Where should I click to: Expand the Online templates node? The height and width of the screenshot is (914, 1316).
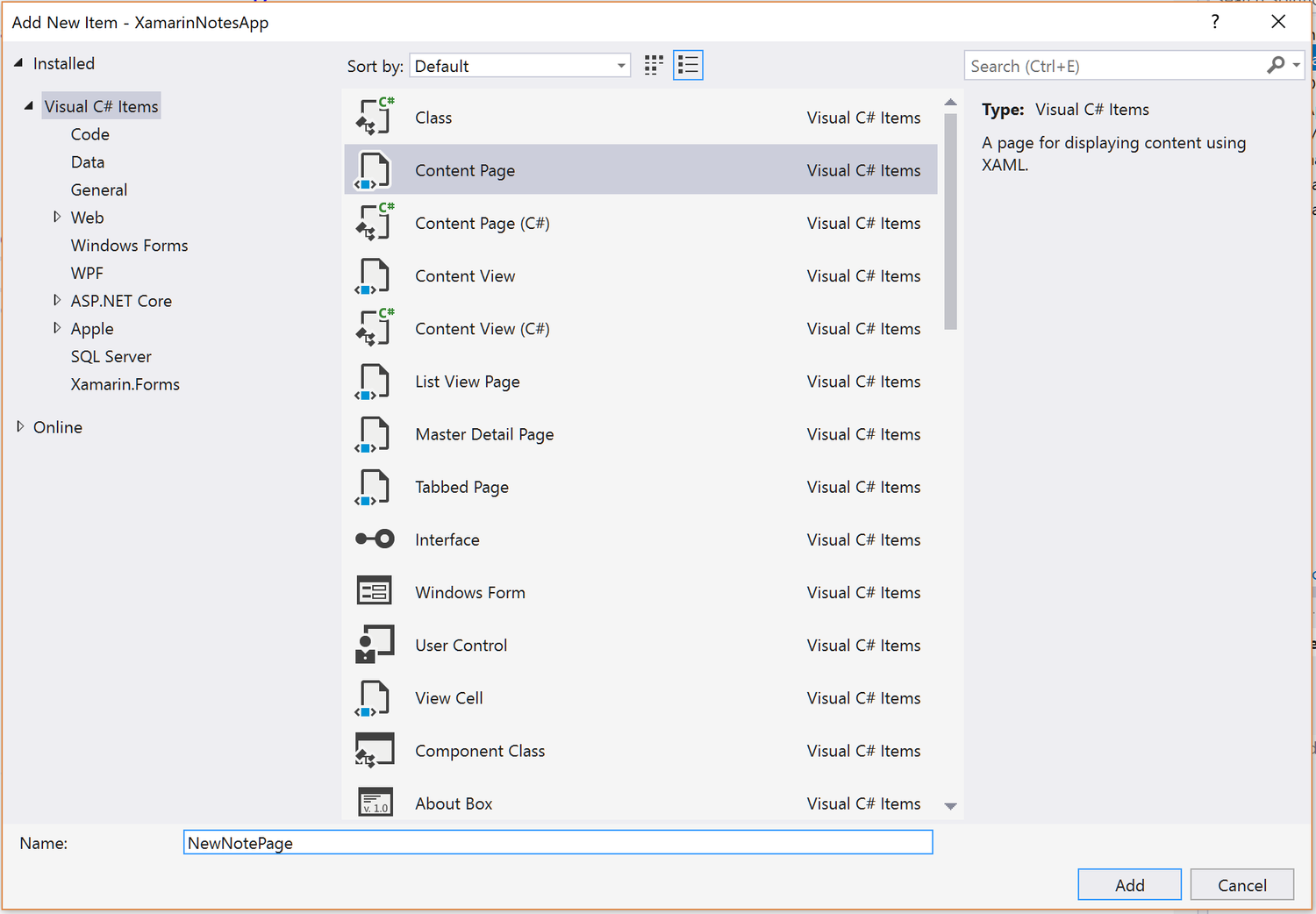[20, 427]
